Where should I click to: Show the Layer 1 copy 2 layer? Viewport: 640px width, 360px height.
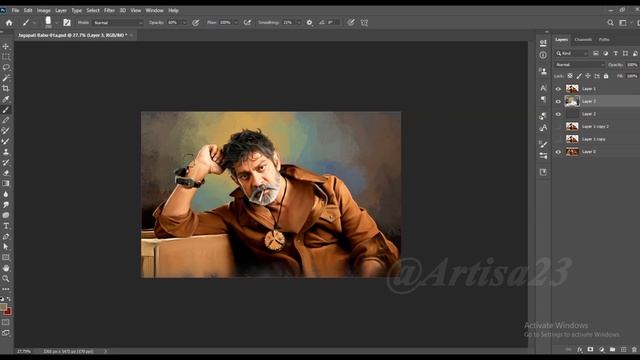(x=558, y=127)
